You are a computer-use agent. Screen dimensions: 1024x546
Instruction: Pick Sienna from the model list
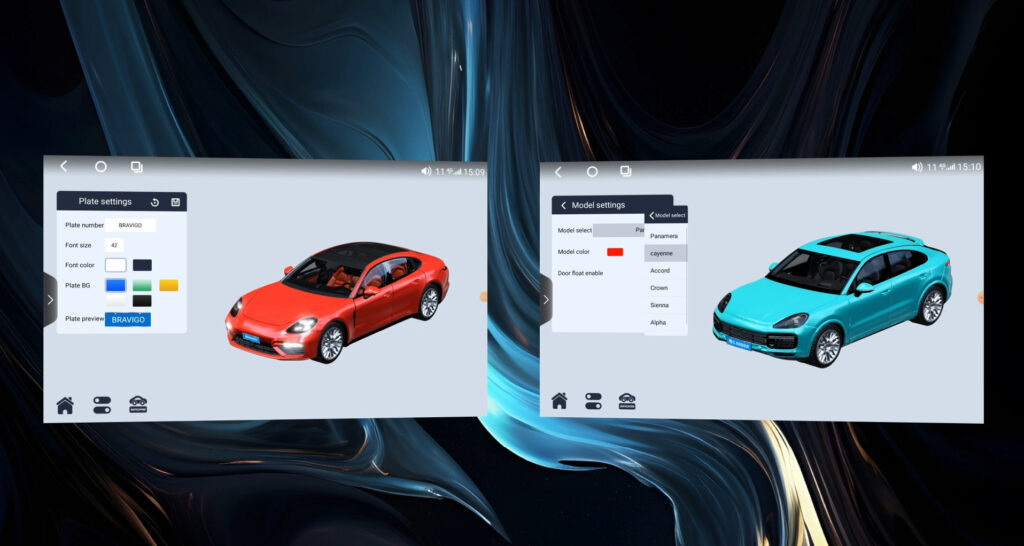click(x=659, y=305)
